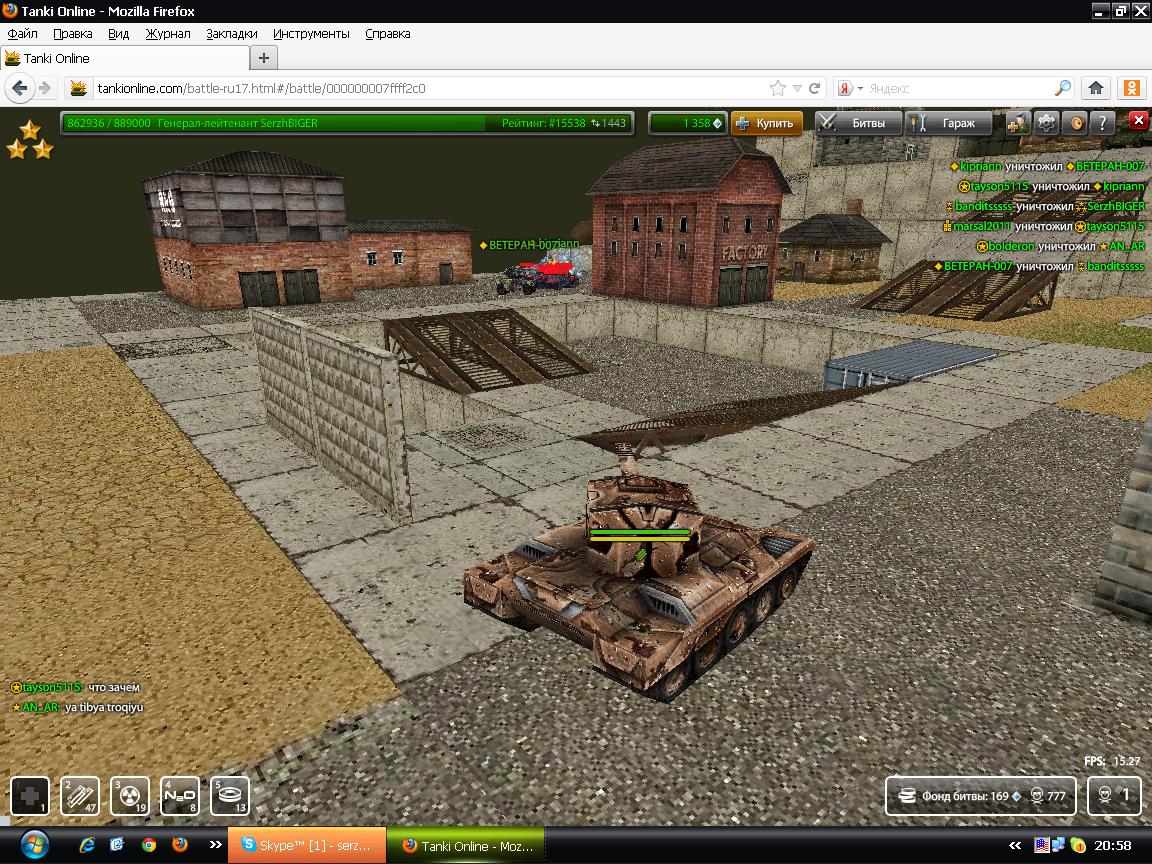This screenshot has height=864, width=1152.
Task: Click kill feed line tayson5115 уничтожил kipriann
Action: coord(1051,186)
